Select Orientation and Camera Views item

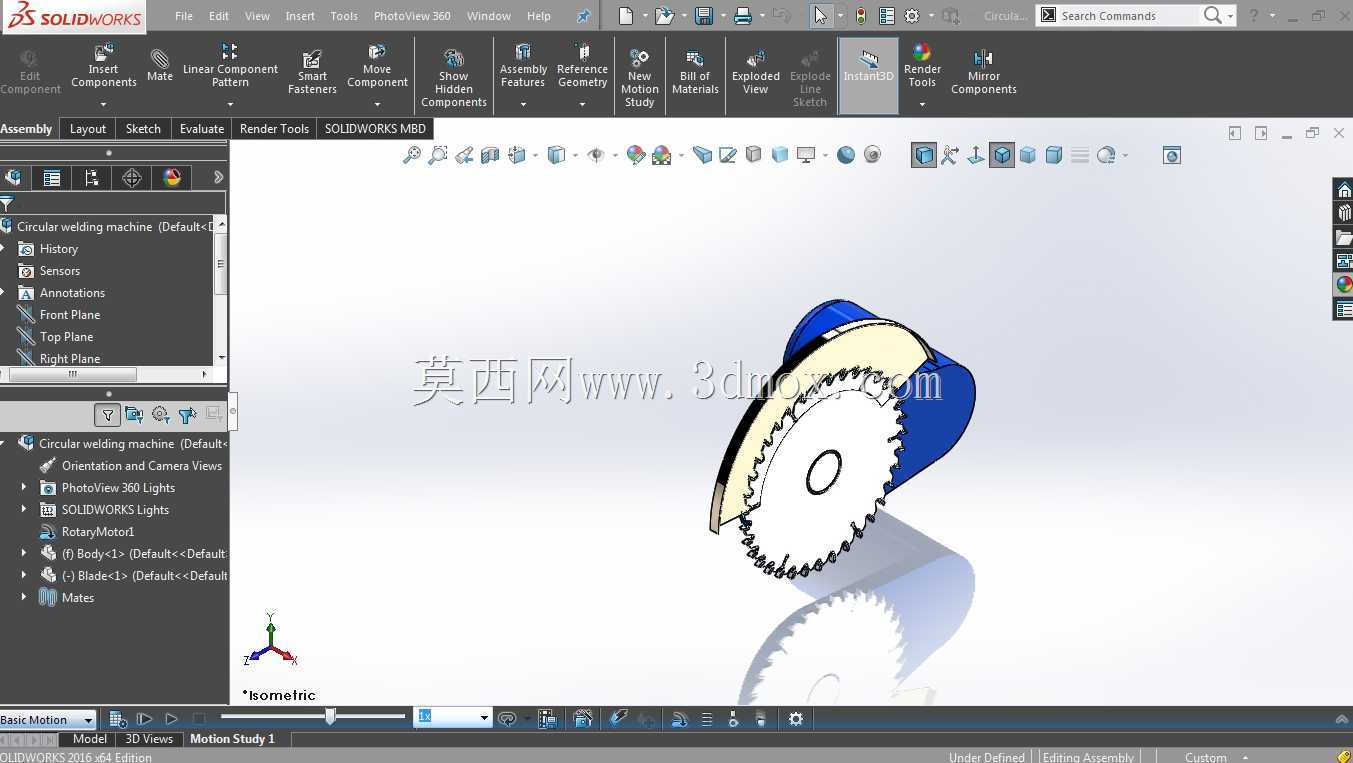coord(141,465)
